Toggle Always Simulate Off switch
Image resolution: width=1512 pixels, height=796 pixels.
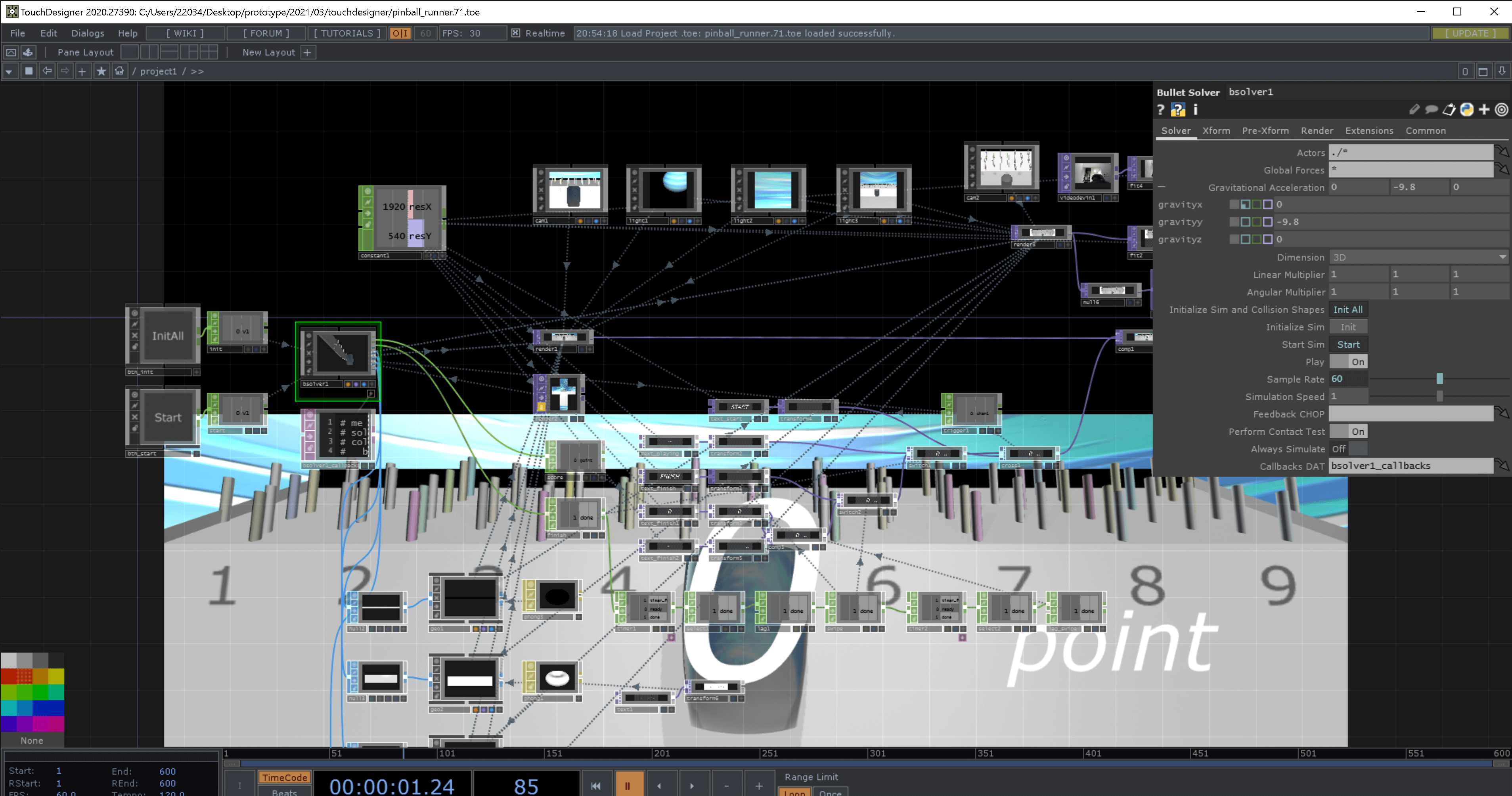1348,449
